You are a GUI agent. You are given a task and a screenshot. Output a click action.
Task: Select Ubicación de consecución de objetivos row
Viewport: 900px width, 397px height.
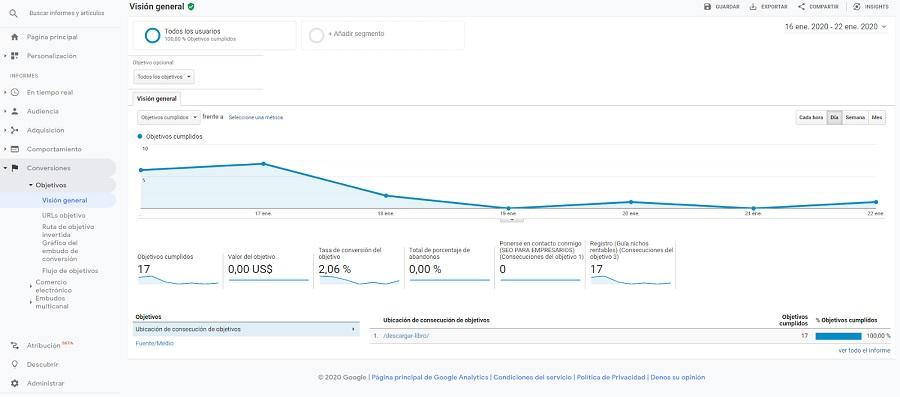(x=246, y=329)
